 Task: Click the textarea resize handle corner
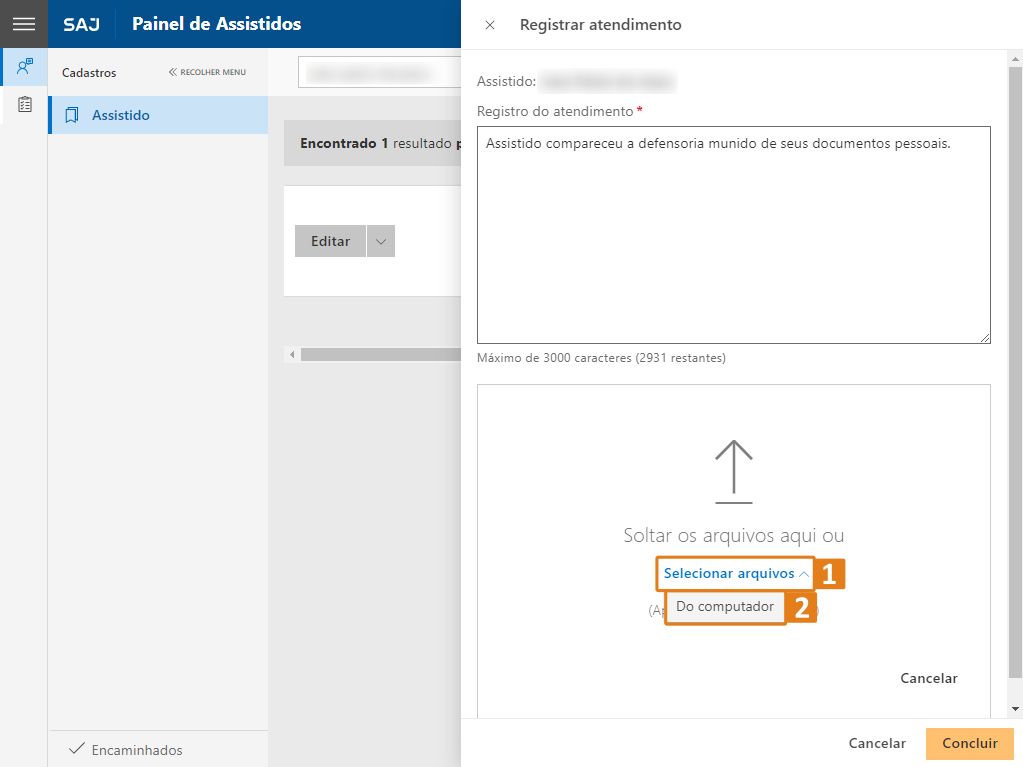(x=985, y=337)
